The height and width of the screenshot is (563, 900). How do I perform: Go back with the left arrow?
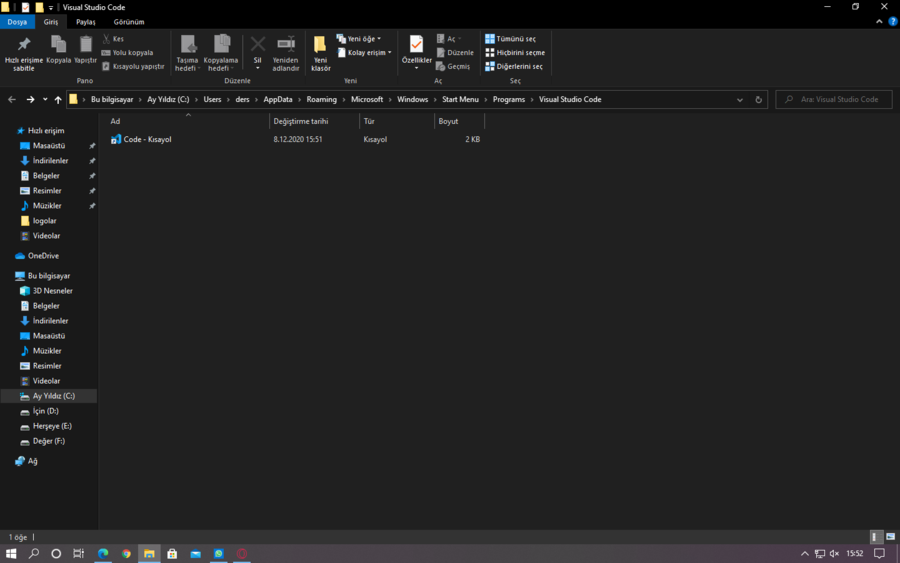click(11, 99)
